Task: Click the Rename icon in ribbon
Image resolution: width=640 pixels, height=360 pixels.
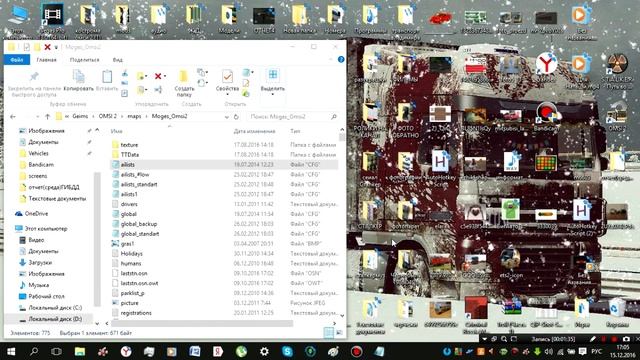Action: point(158,90)
